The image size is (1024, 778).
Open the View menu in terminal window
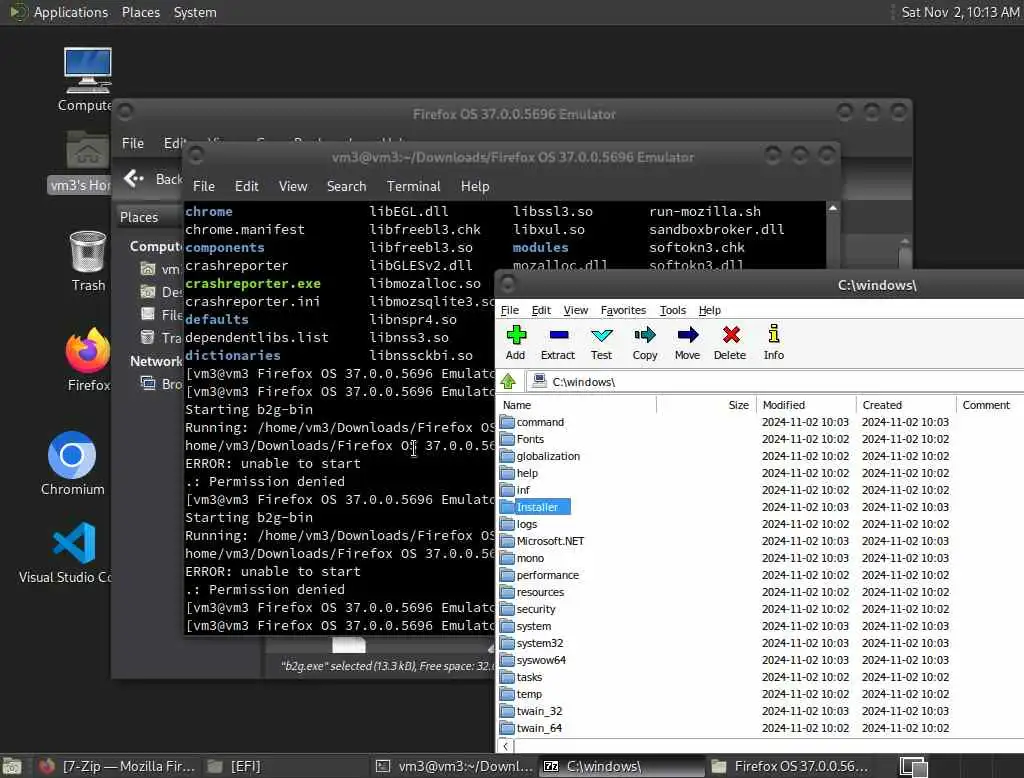pyautogui.click(x=293, y=186)
